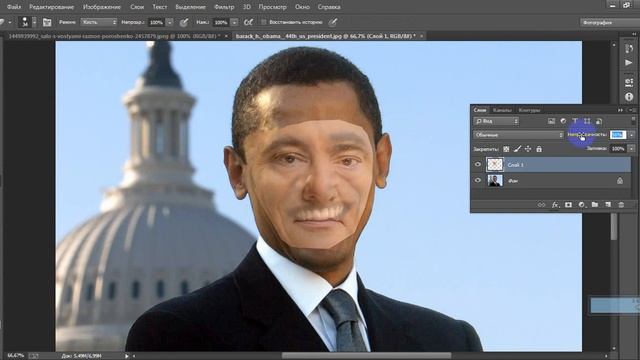This screenshot has height=360, width=640.
Task: Open layer opacity slider arrow in Layers panel
Action: click(631, 135)
